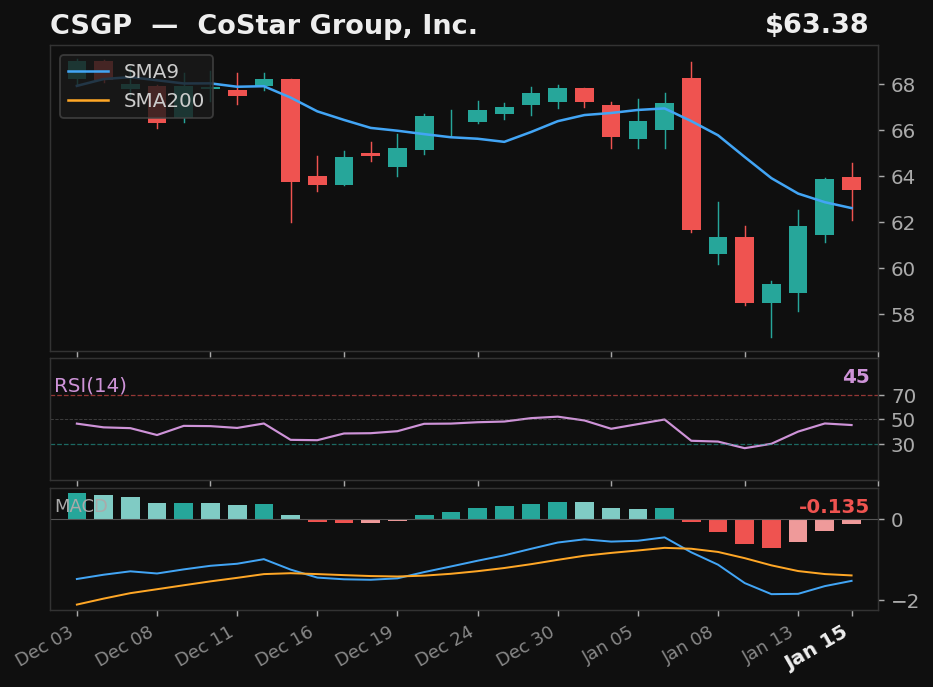Click the CSGP ticker title

tap(91, 25)
